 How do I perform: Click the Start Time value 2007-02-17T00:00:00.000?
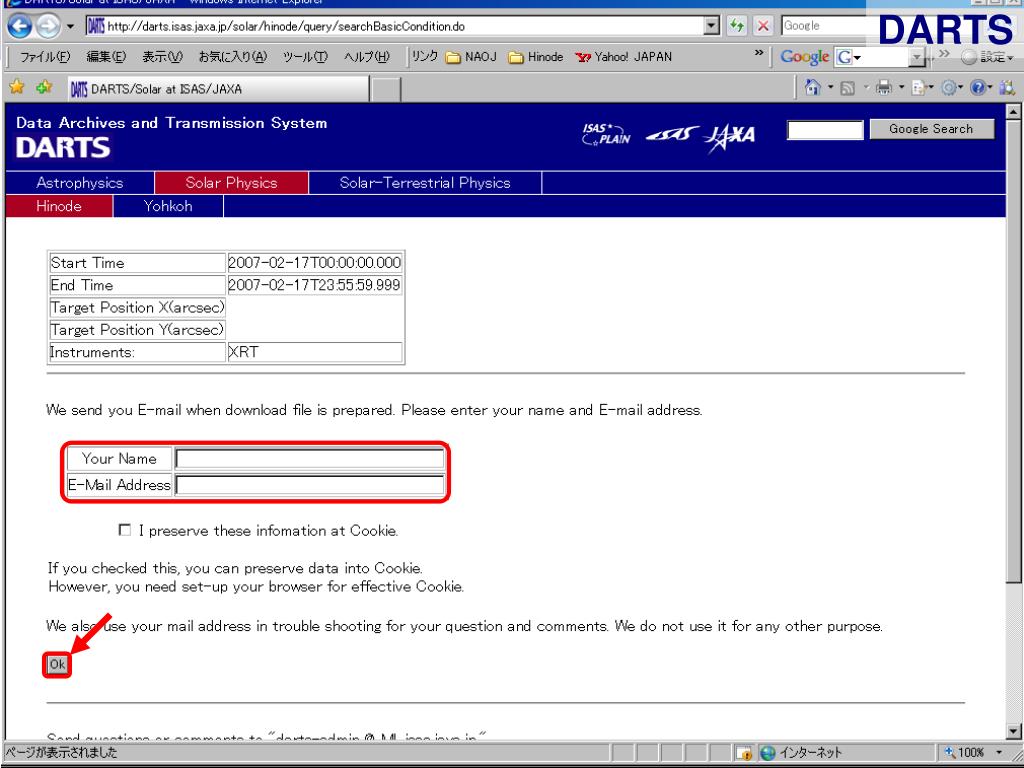pyautogui.click(x=314, y=263)
